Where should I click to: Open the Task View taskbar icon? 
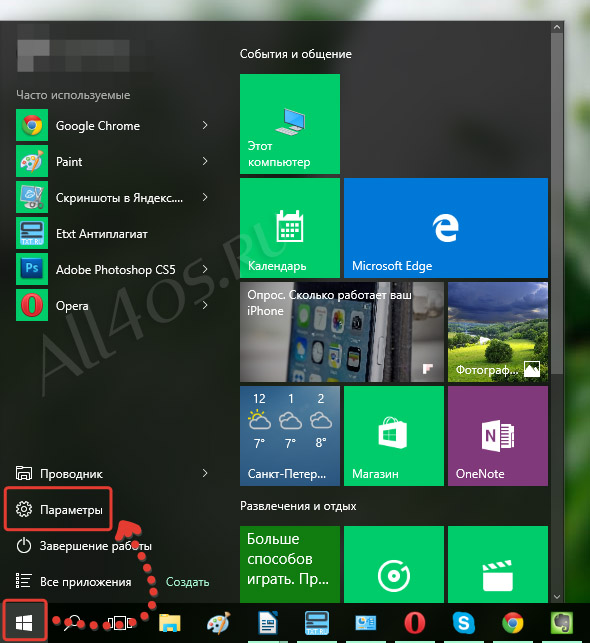click(120, 623)
